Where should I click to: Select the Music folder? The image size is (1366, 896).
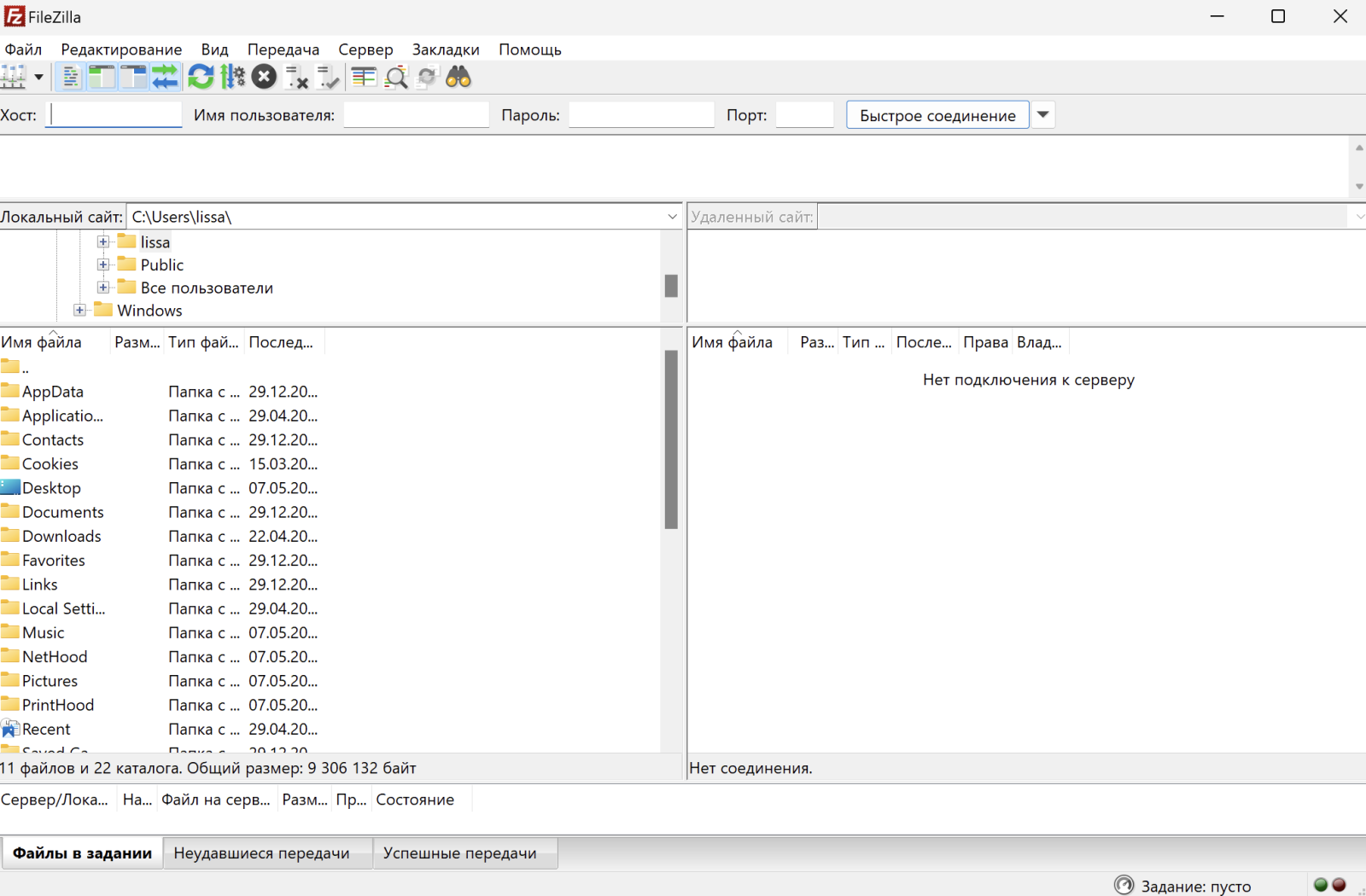(x=33, y=632)
